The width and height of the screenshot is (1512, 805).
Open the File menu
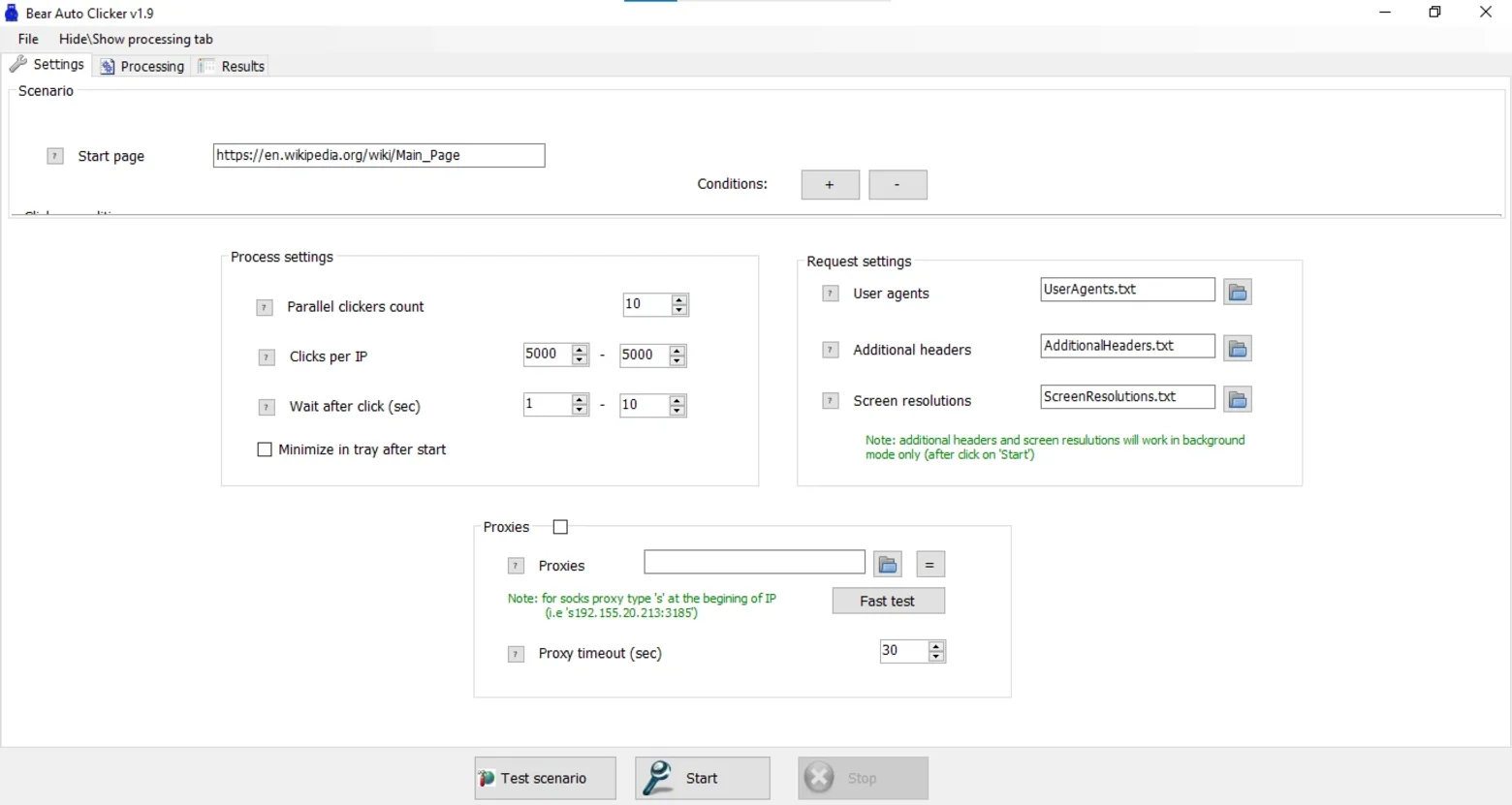[28, 39]
